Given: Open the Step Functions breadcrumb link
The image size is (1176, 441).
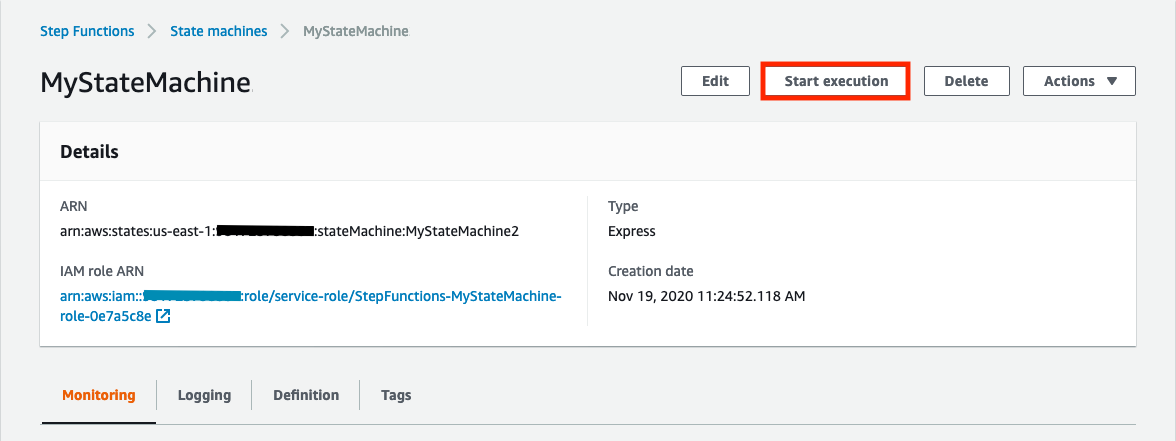Looking at the screenshot, I should [x=87, y=31].
